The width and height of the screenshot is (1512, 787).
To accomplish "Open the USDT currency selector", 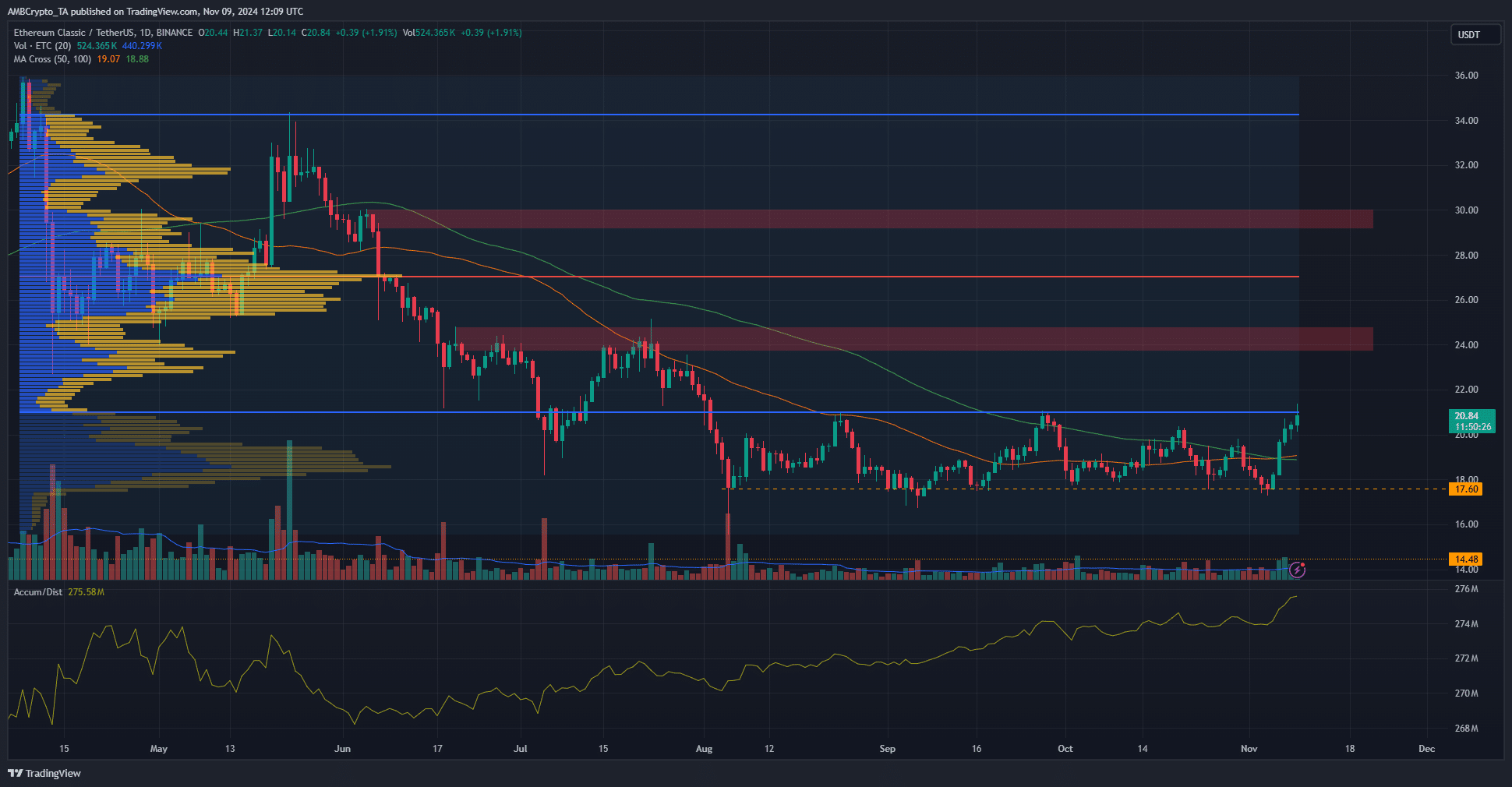I will point(1475,35).
